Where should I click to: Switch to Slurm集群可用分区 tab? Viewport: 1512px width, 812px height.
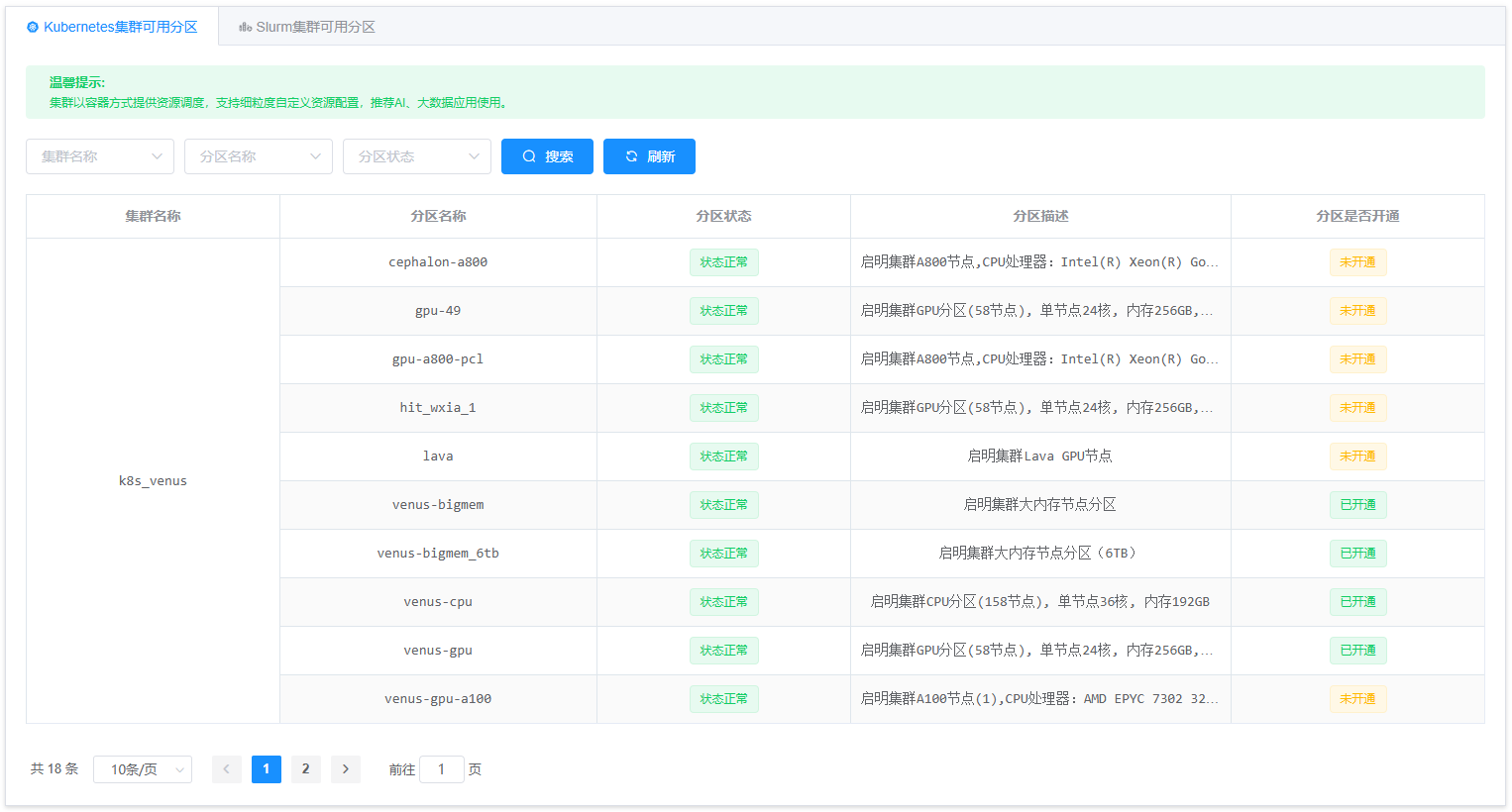[307, 27]
